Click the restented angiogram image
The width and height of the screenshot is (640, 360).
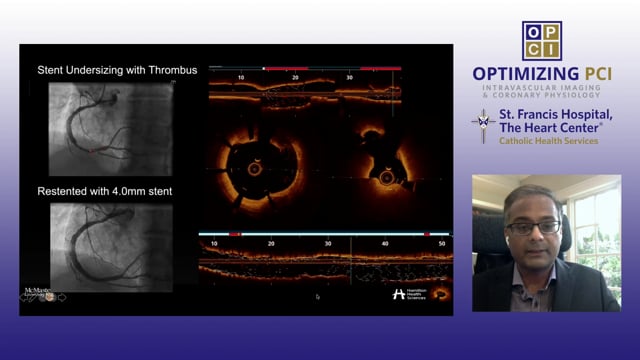point(111,247)
